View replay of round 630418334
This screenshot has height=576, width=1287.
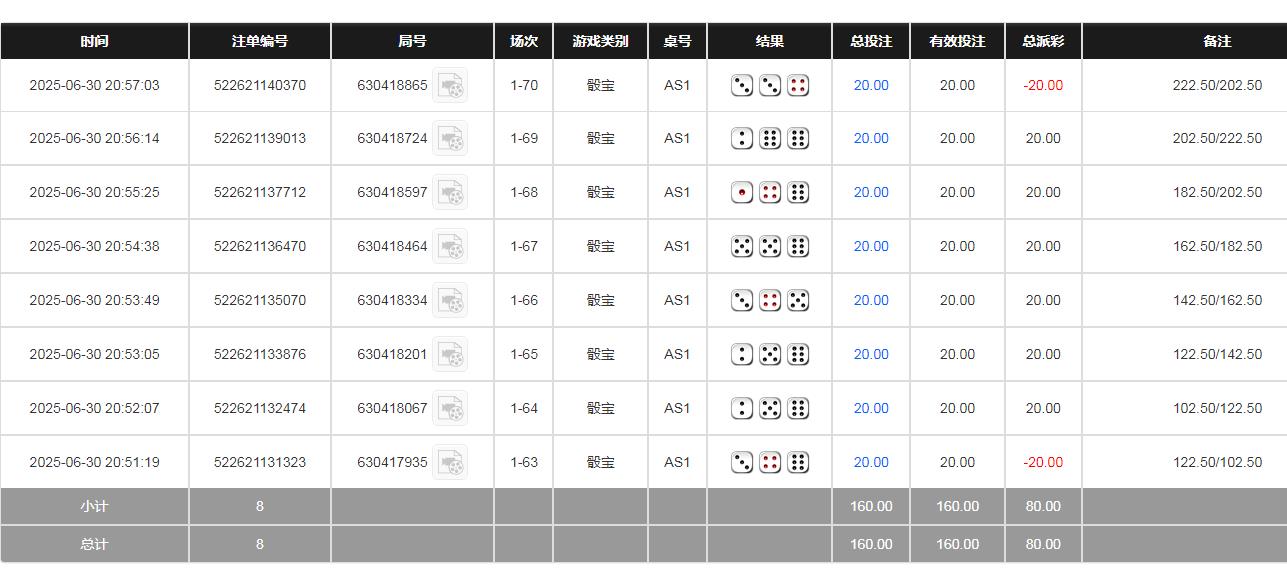point(450,301)
